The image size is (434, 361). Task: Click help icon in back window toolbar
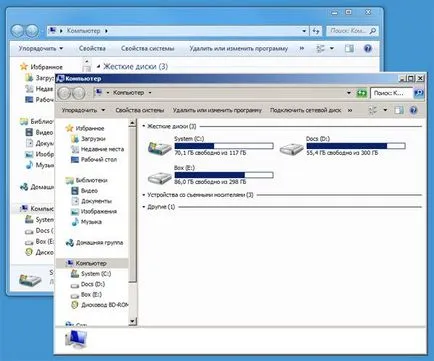[x=368, y=49]
